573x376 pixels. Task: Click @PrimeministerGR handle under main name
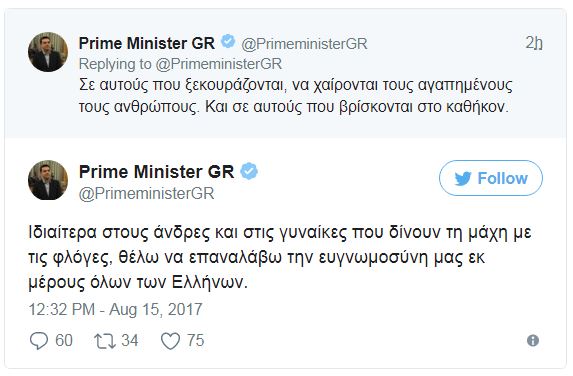point(147,193)
